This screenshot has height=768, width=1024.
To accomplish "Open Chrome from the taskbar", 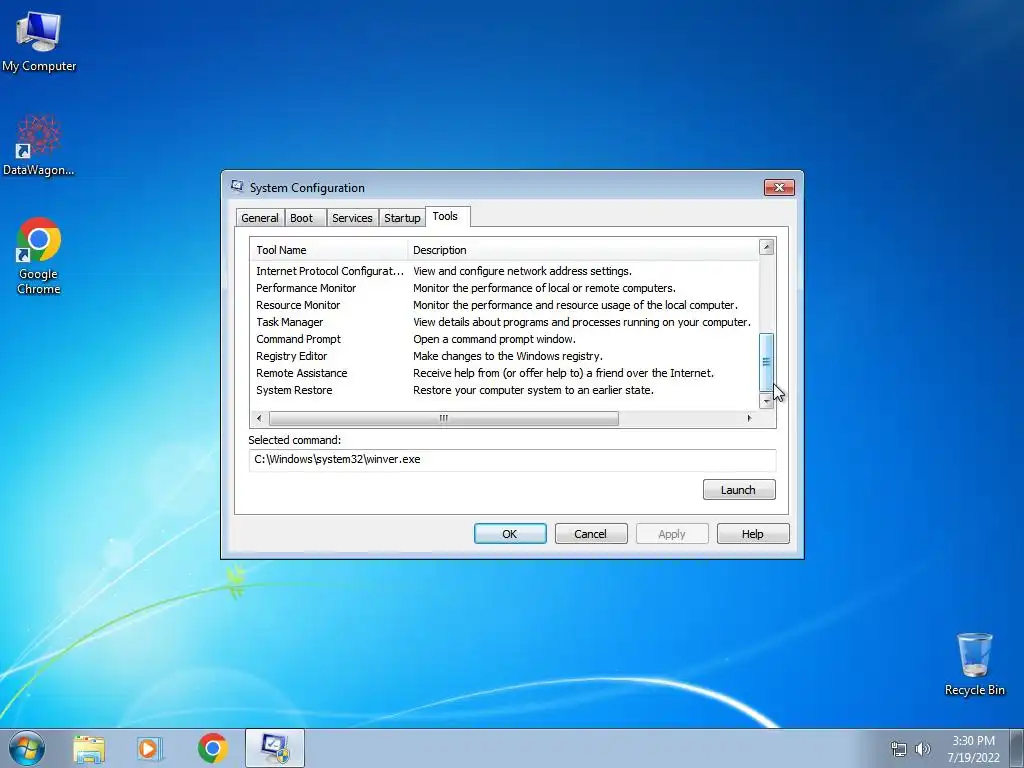I will pos(212,748).
